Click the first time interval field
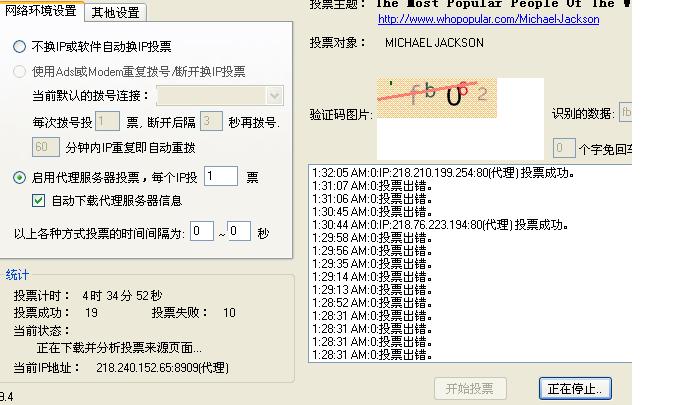Viewport: 683px width, 405px height. pyautogui.click(x=202, y=232)
